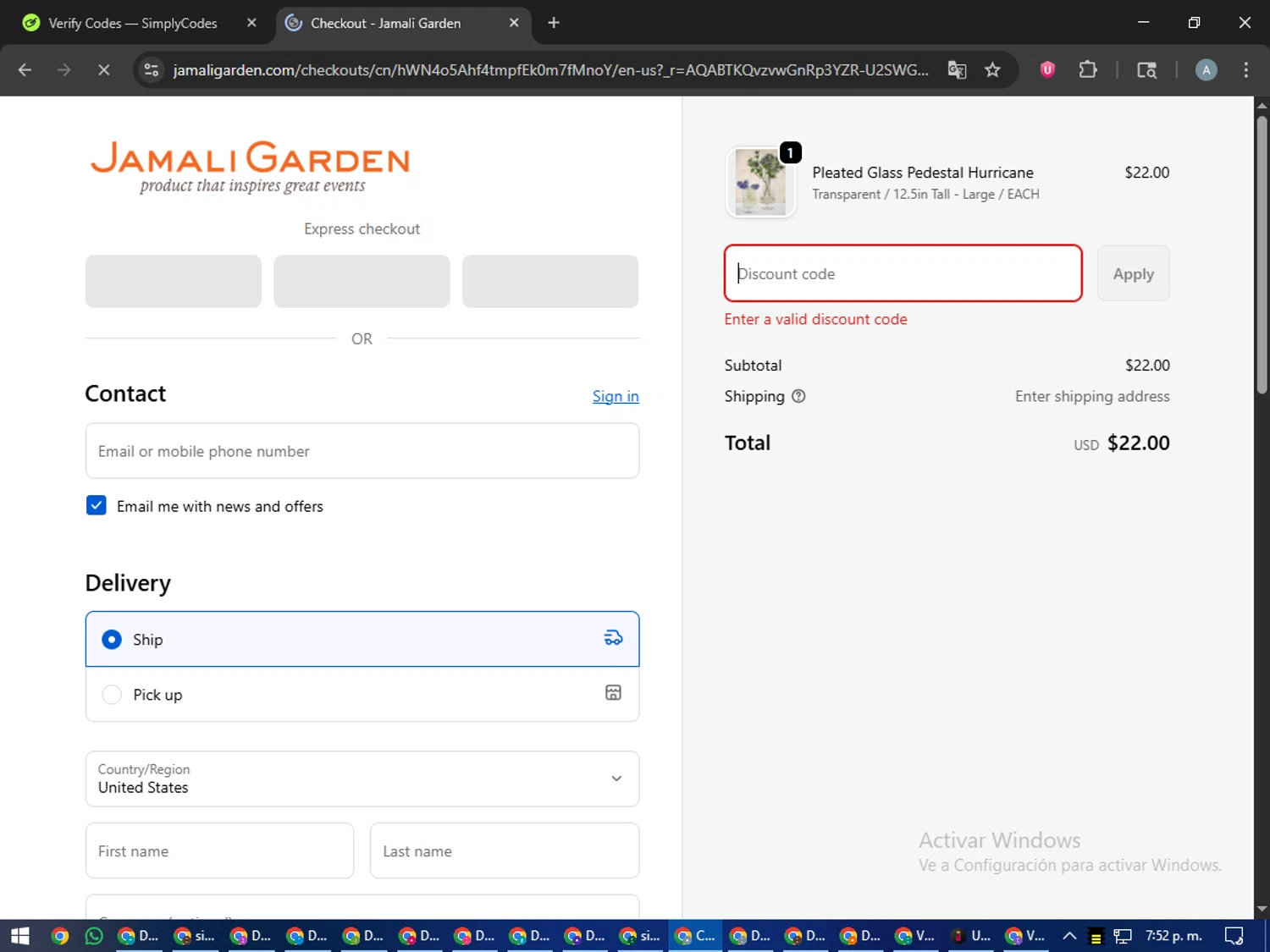Expand the Country/Region dropdown
The width and height of the screenshot is (1270, 952).
click(362, 779)
